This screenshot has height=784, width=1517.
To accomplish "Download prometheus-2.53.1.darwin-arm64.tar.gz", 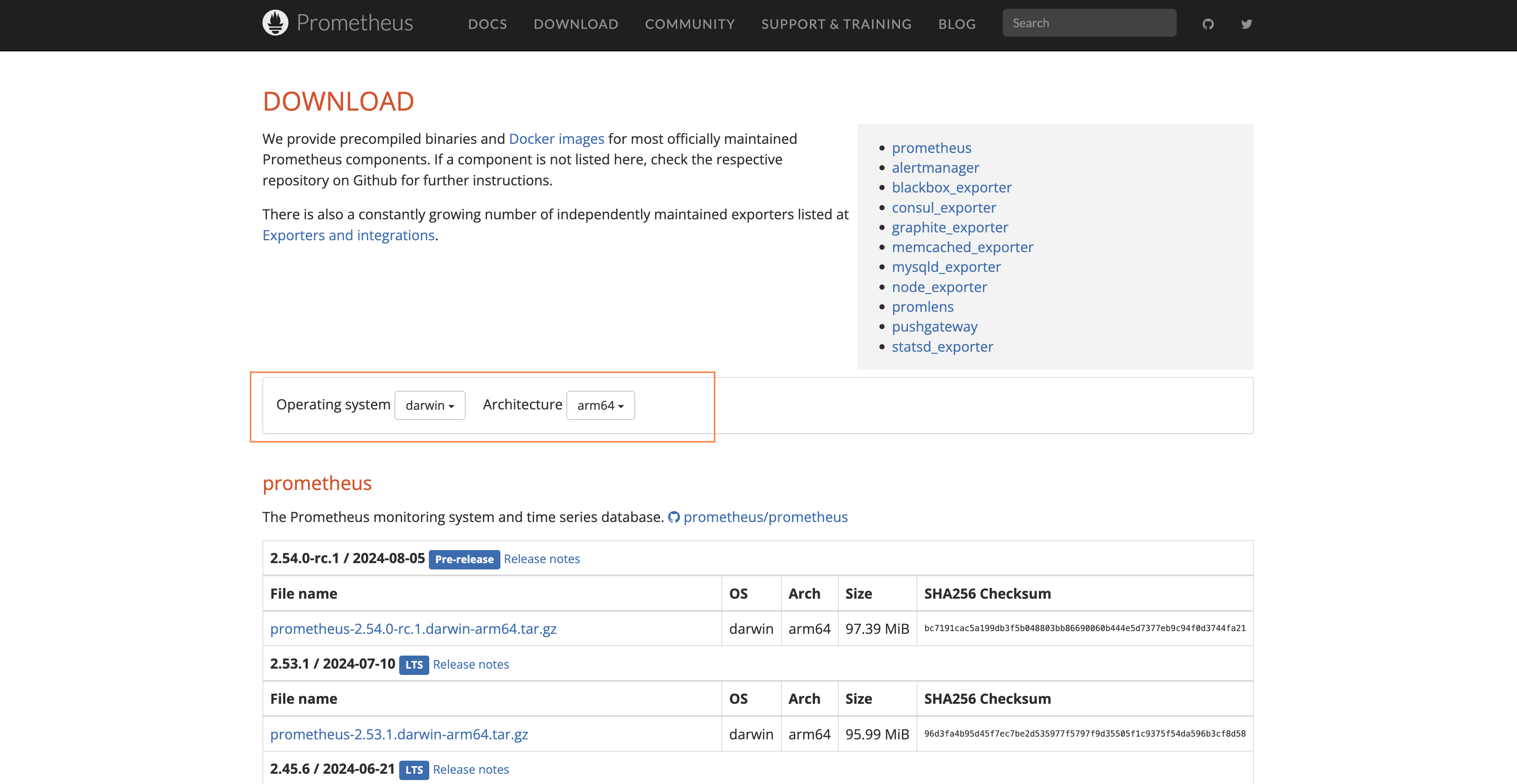I will 399,734.
